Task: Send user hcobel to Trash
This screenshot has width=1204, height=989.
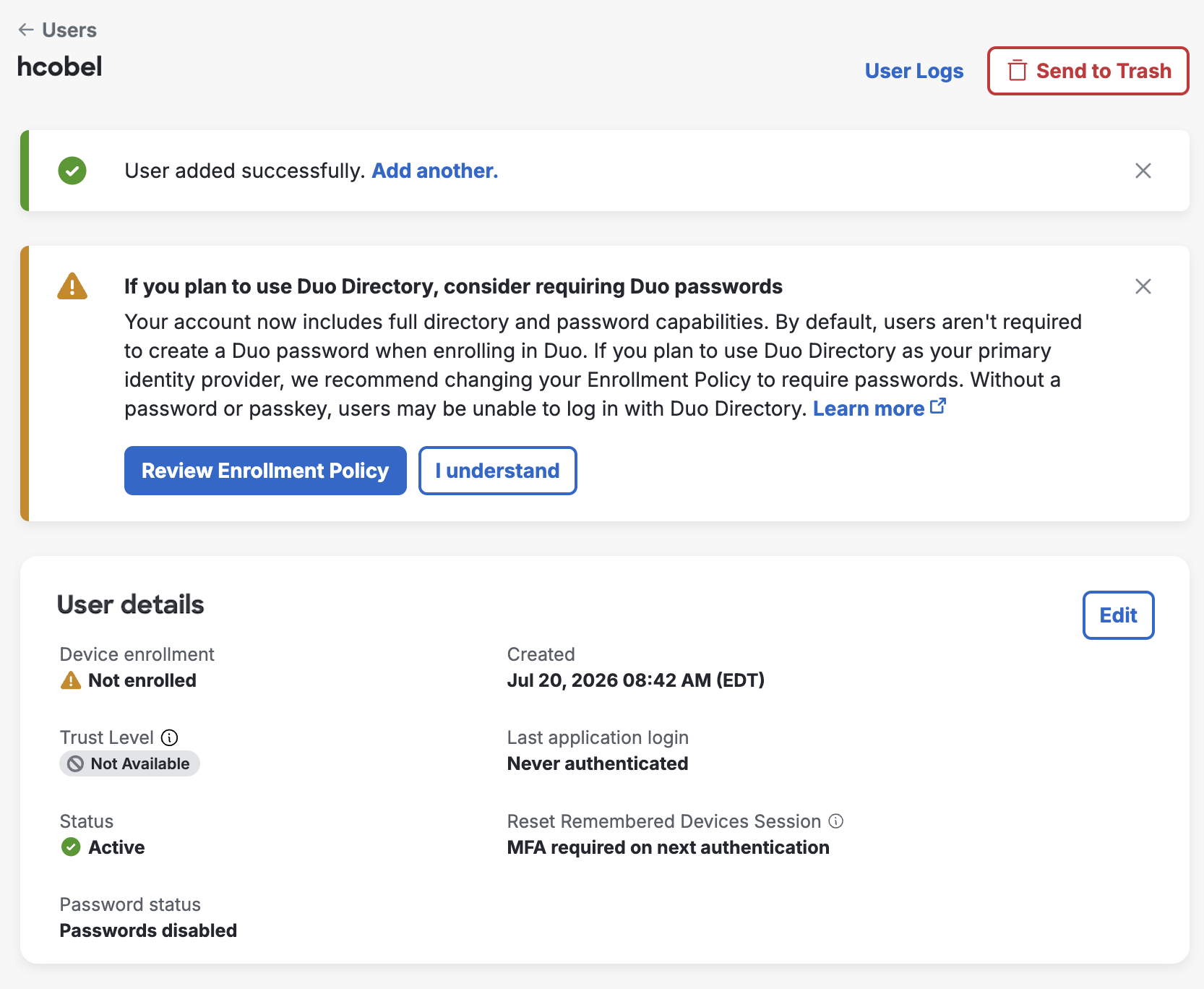Action: click(1088, 71)
